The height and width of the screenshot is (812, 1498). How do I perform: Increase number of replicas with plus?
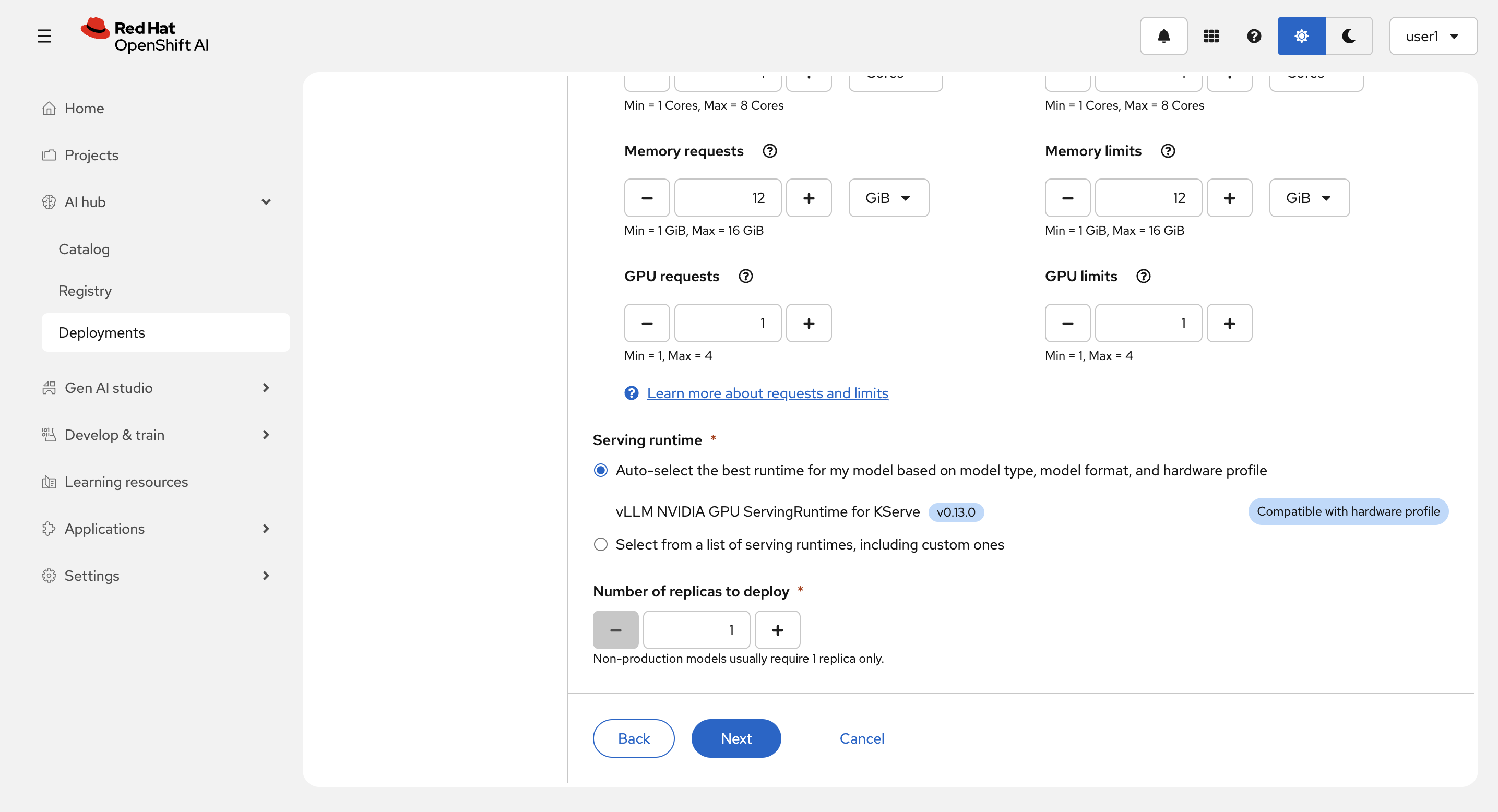(777, 630)
